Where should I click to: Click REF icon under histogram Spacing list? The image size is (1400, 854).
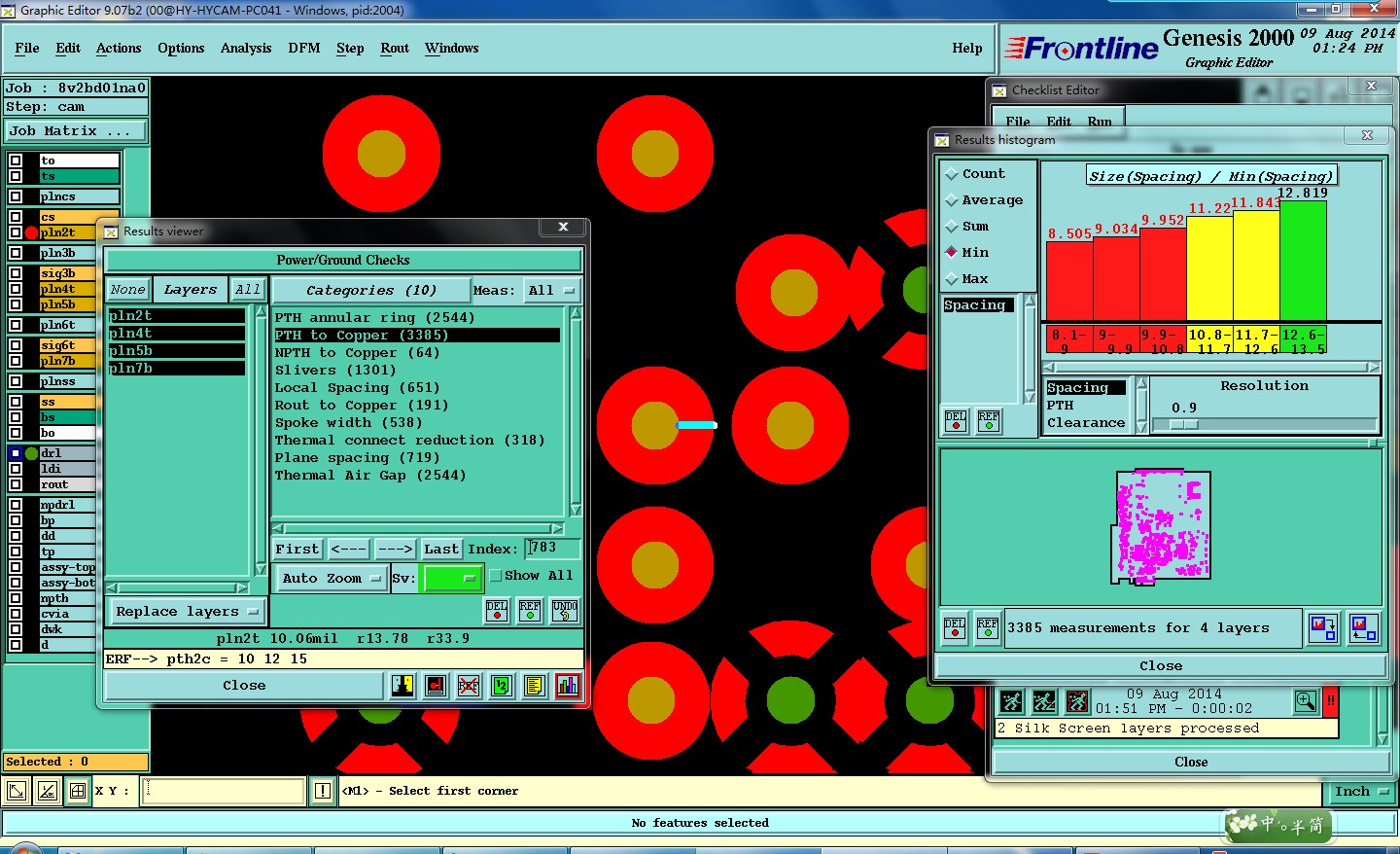[989, 421]
